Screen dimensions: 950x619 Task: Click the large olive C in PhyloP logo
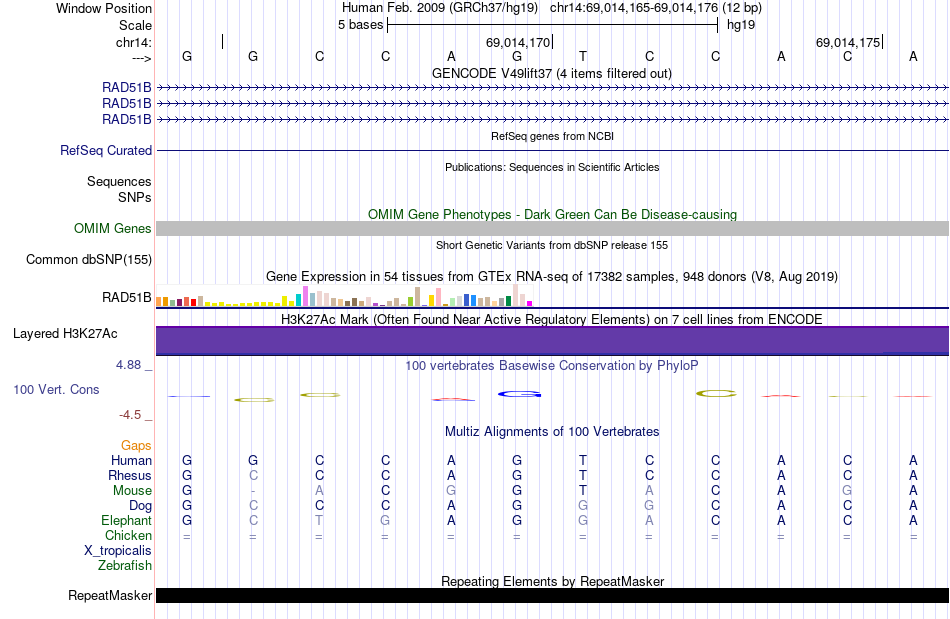717,394
